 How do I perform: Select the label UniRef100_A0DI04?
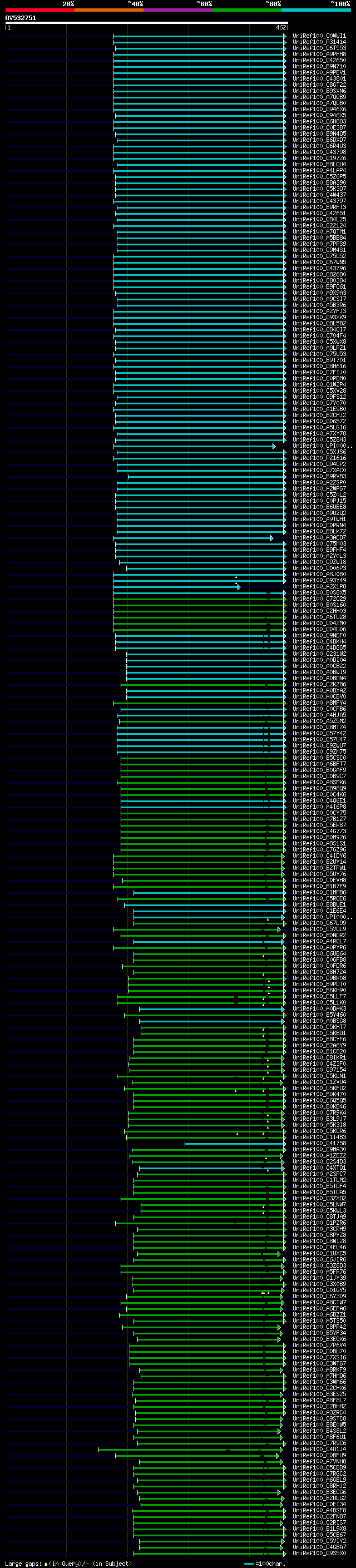(319, 660)
